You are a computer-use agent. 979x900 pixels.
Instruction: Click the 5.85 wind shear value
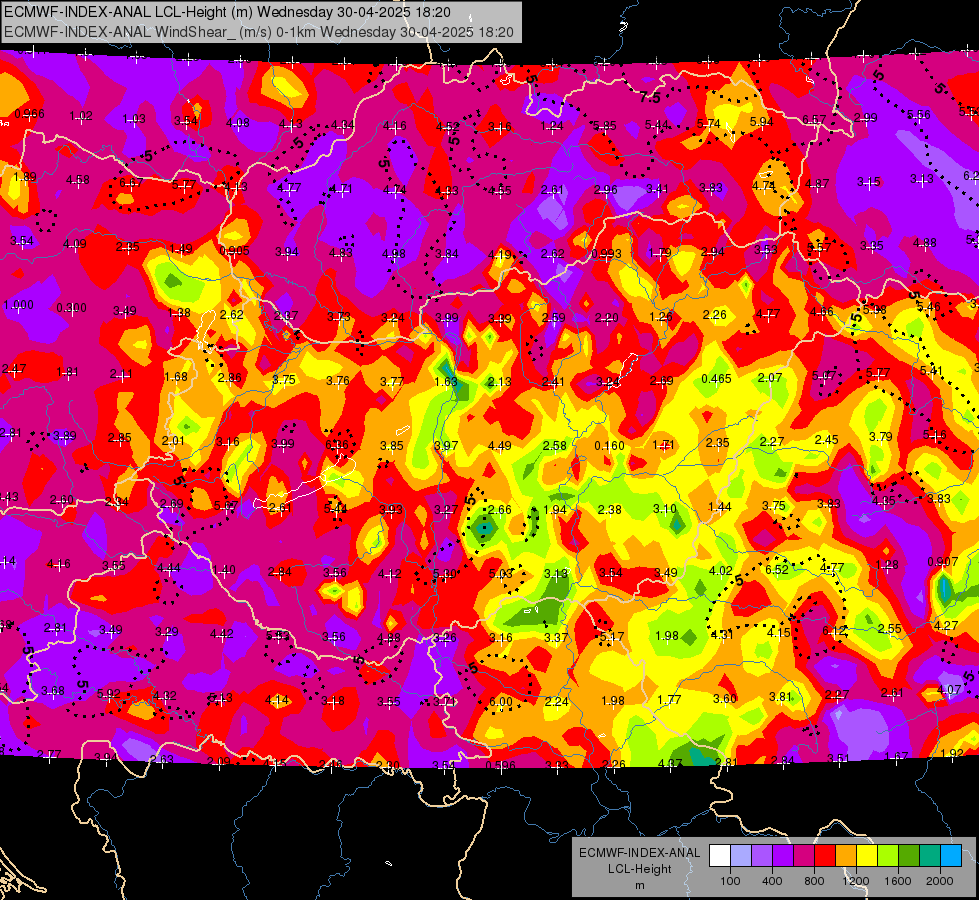click(x=604, y=126)
